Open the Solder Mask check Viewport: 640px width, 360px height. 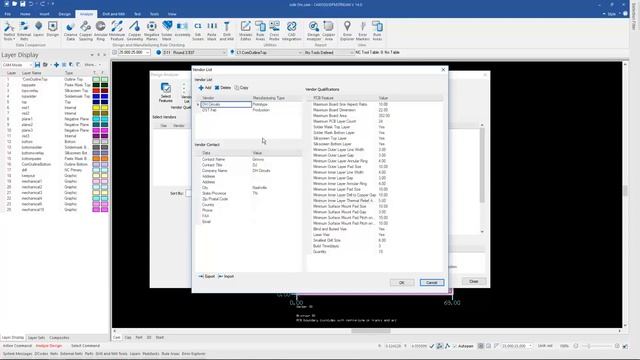click(167, 31)
